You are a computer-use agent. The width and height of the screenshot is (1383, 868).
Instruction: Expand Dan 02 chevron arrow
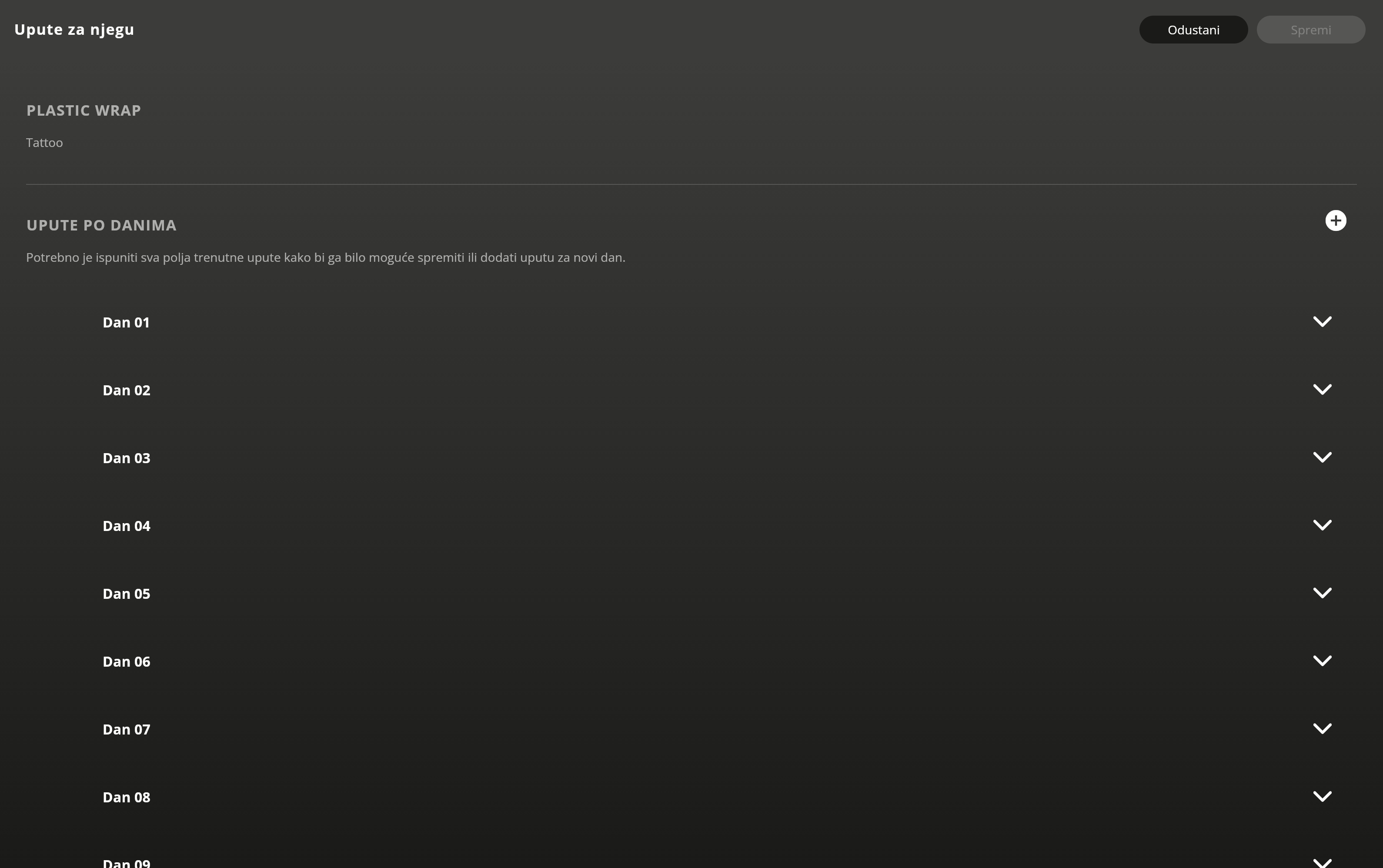coord(1322,389)
